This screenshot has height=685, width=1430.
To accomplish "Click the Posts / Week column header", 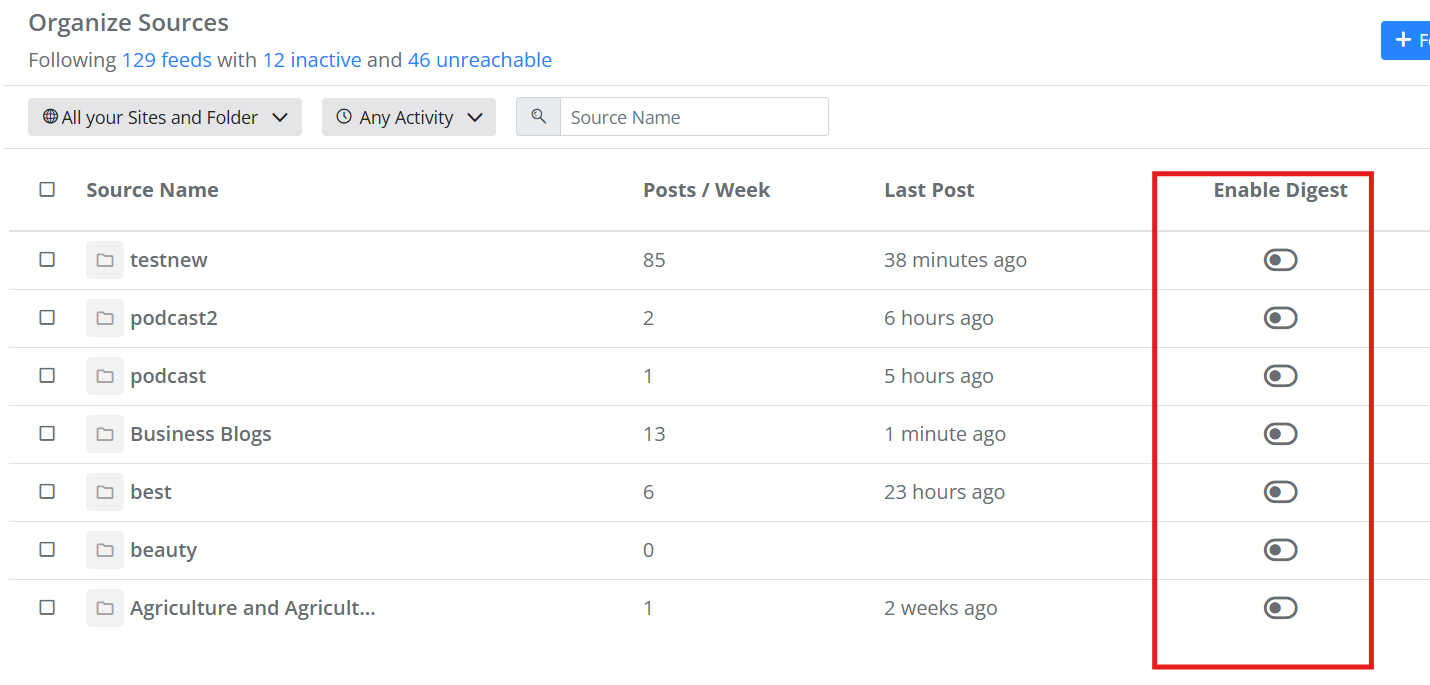I will click(706, 190).
